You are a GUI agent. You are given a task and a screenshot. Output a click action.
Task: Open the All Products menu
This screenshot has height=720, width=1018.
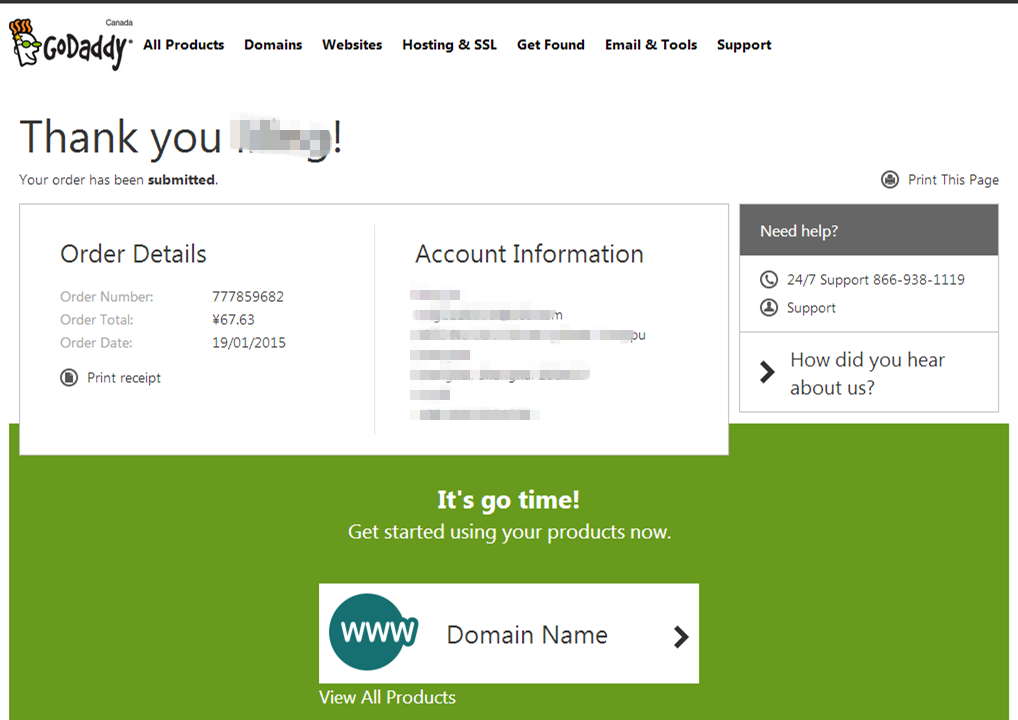pyautogui.click(x=183, y=45)
